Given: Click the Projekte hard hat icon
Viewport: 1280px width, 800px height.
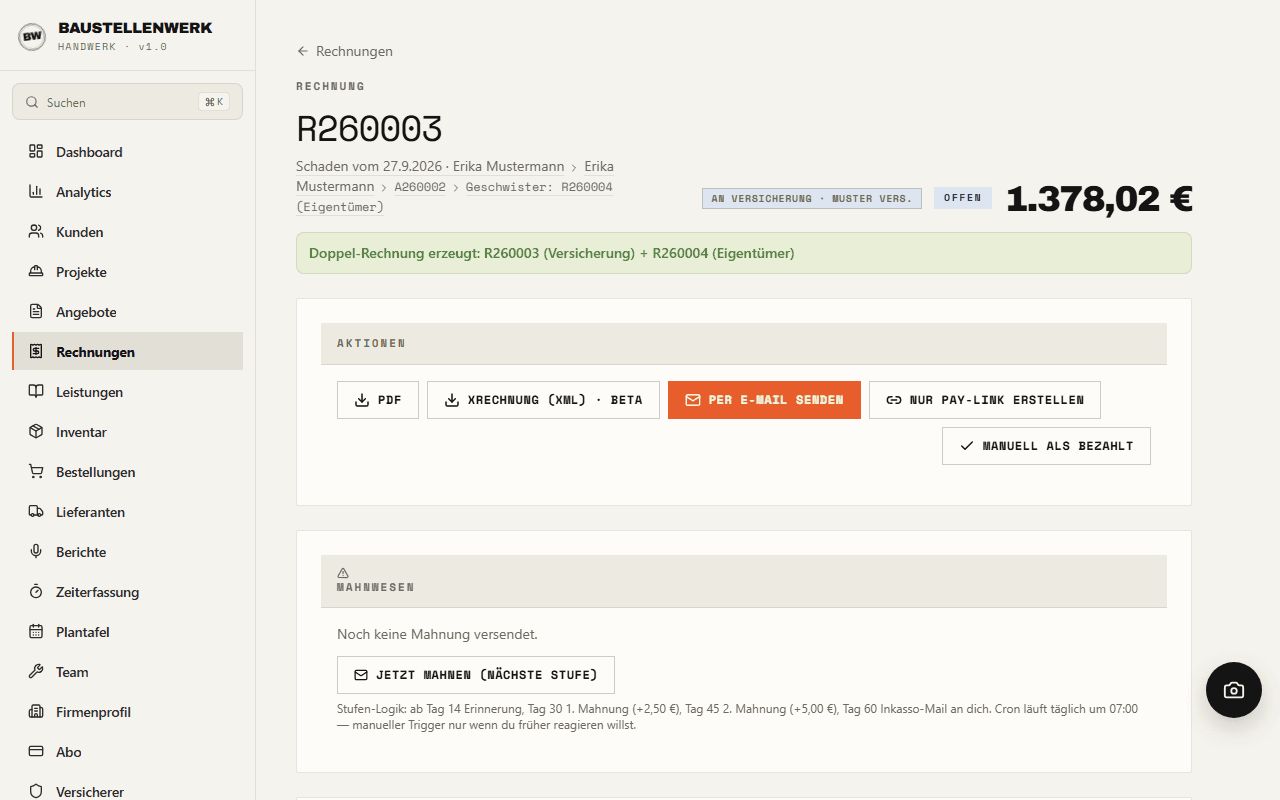Looking at the screenshot, I should (x=36, y=272).
